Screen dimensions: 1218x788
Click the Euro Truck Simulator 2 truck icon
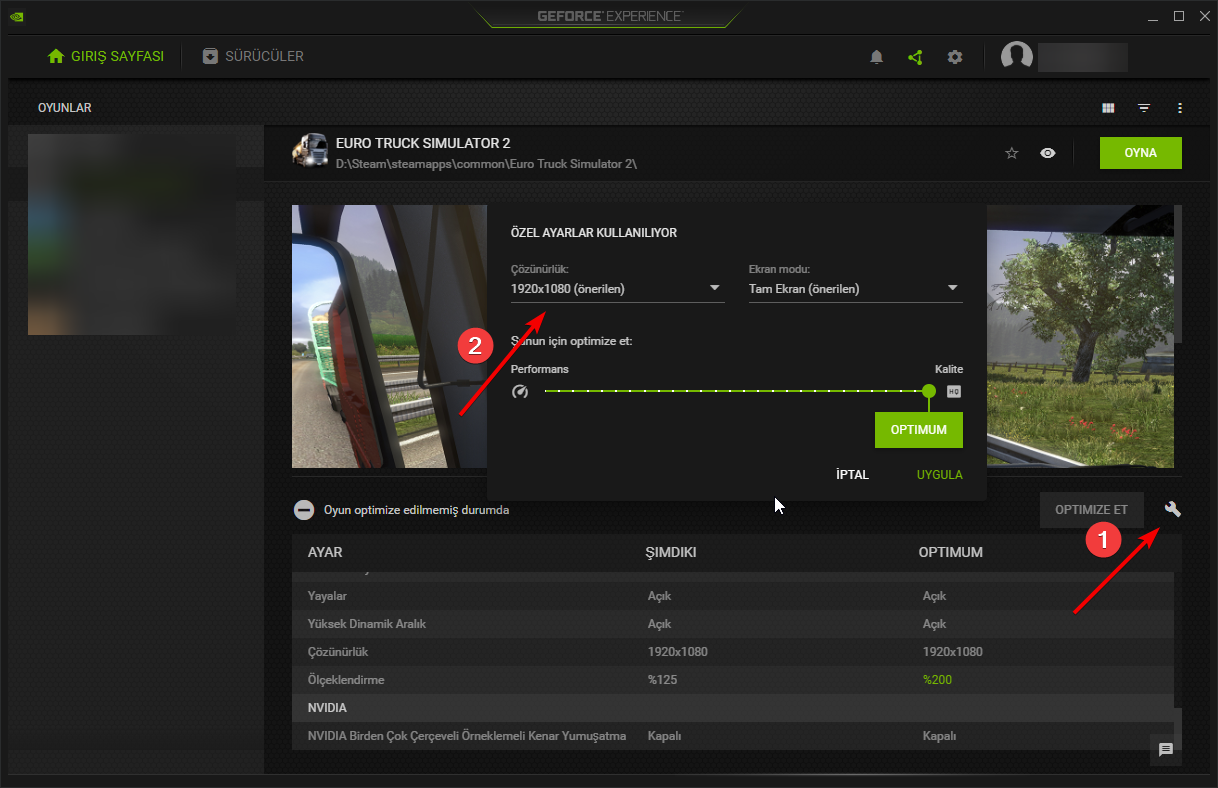tap(310, 152)
